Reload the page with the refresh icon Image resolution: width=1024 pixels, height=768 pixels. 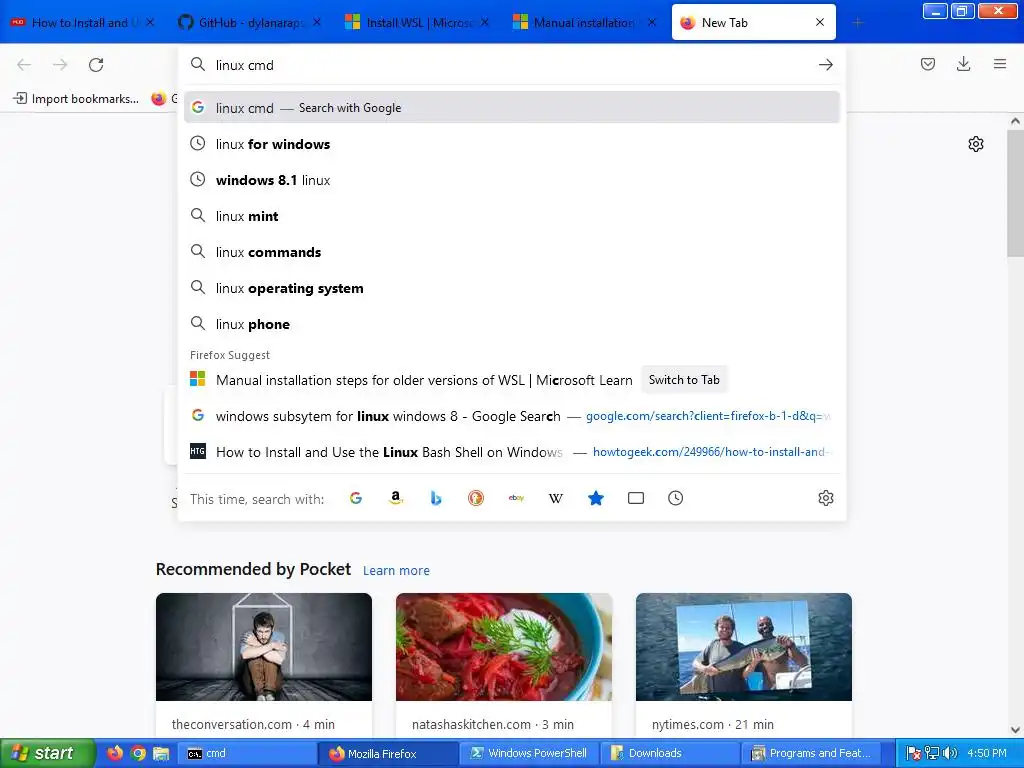pyautogui.click(x=96, y=65)
